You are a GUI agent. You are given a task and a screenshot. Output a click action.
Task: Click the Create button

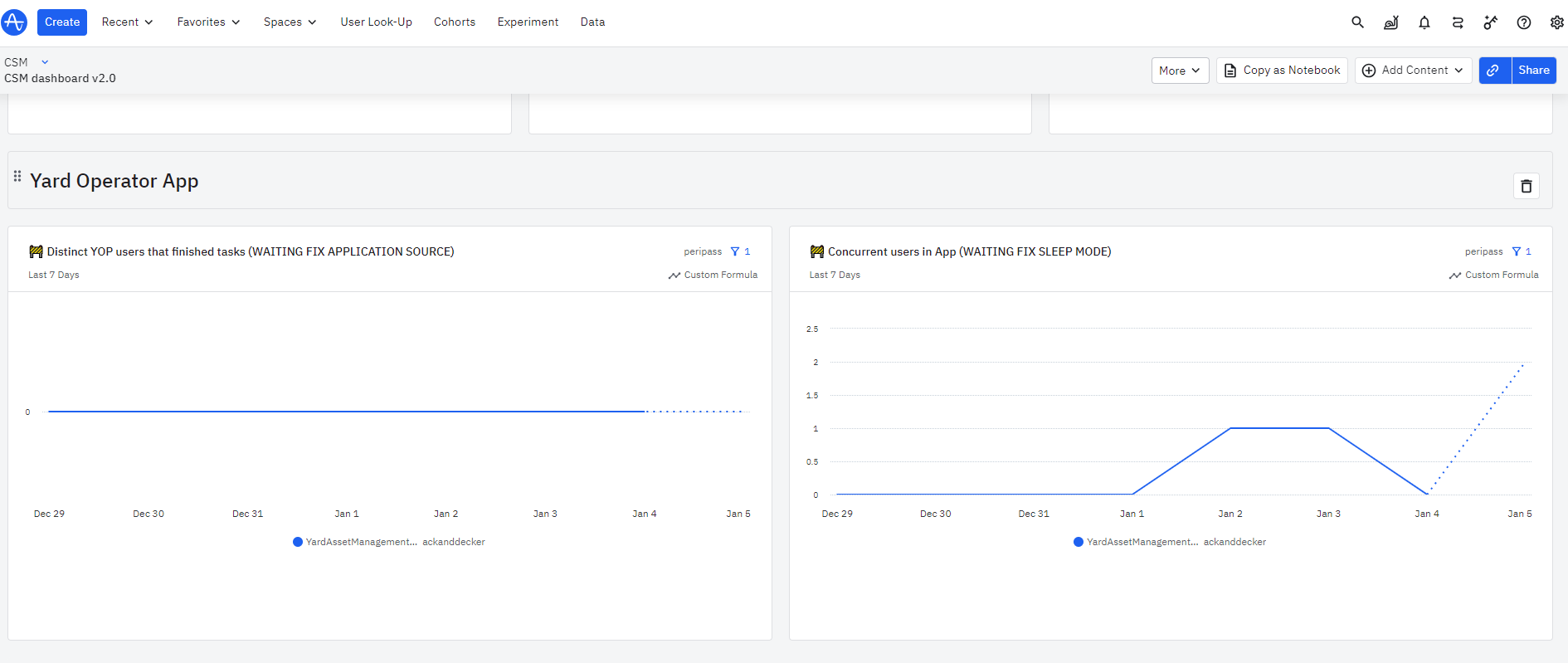point(62,22)
